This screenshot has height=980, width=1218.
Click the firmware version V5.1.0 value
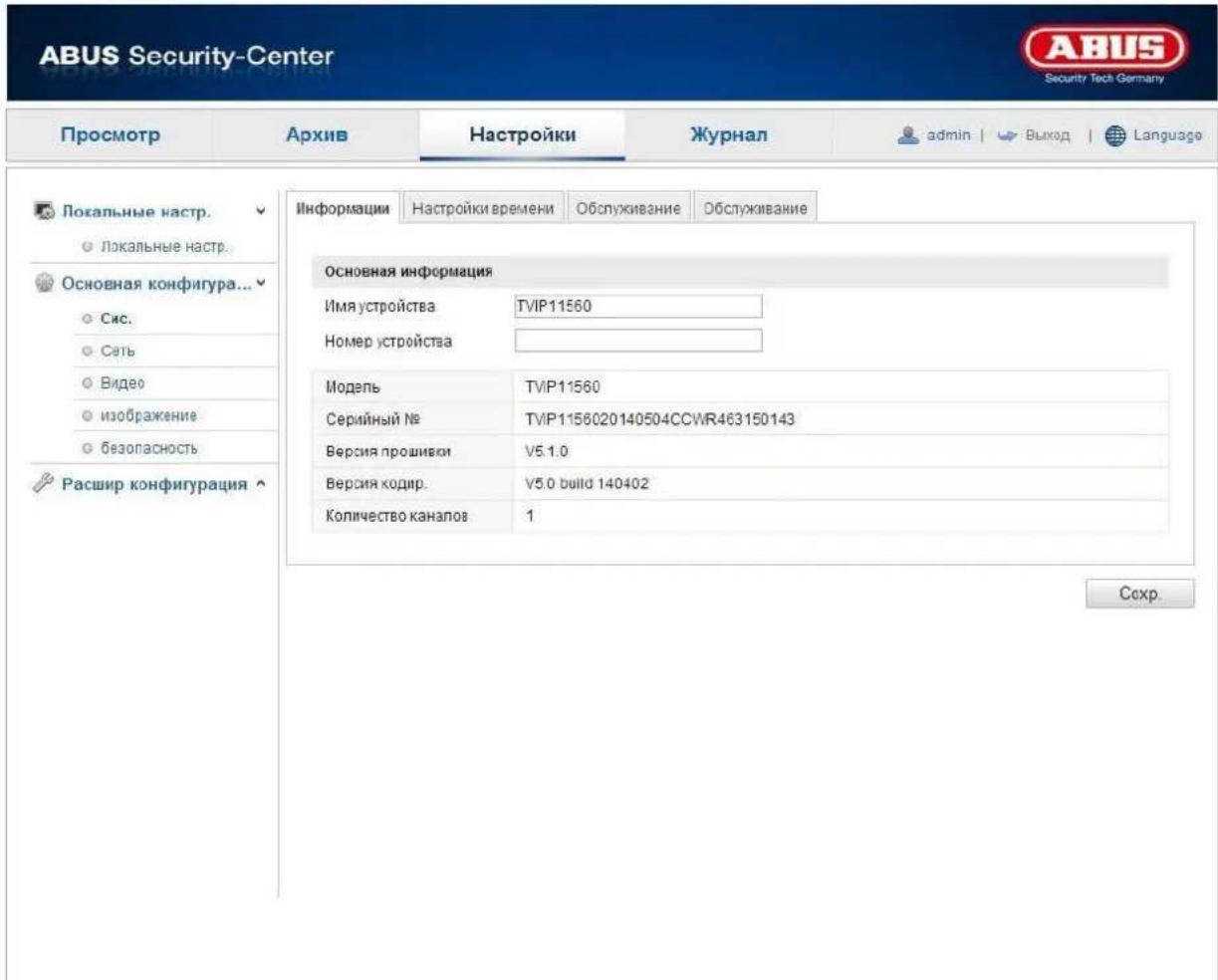(547, 452)
